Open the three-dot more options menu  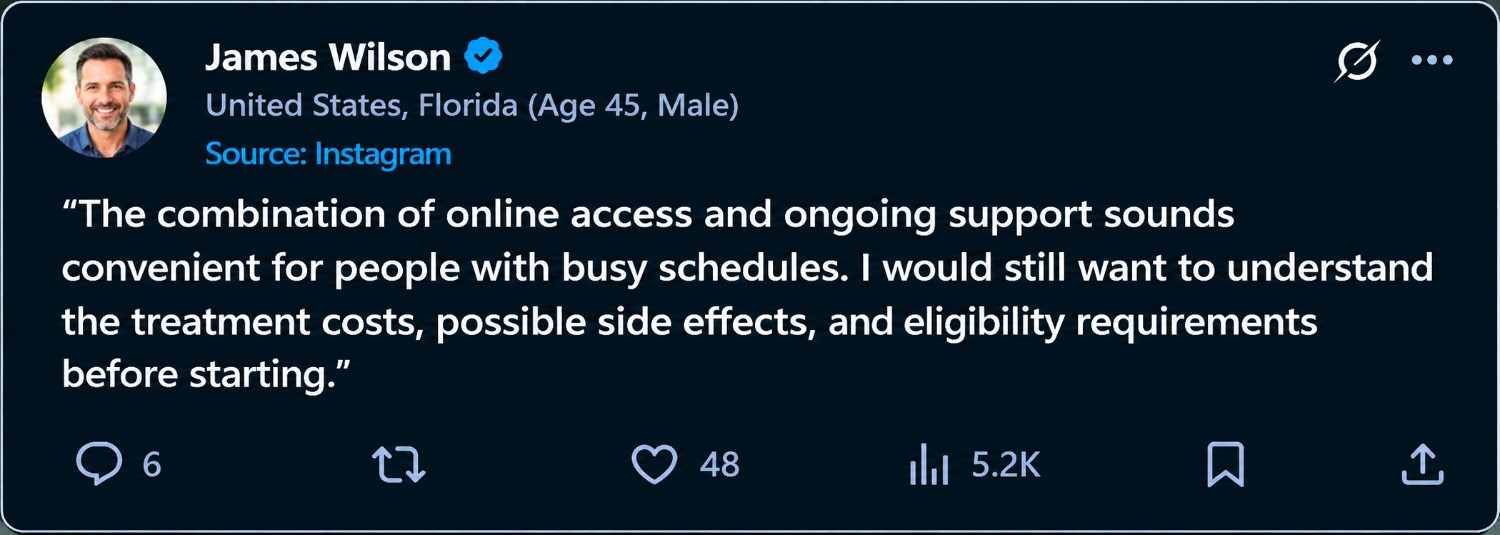[1431, 60]
